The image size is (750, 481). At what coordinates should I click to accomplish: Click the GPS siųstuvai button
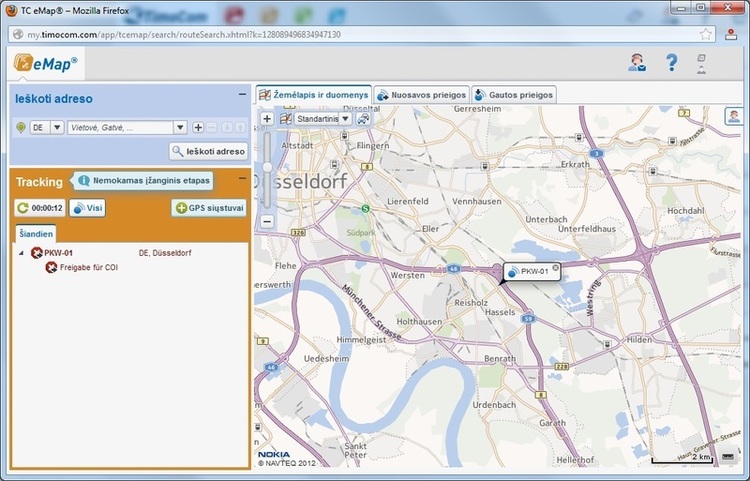[208, 208]
